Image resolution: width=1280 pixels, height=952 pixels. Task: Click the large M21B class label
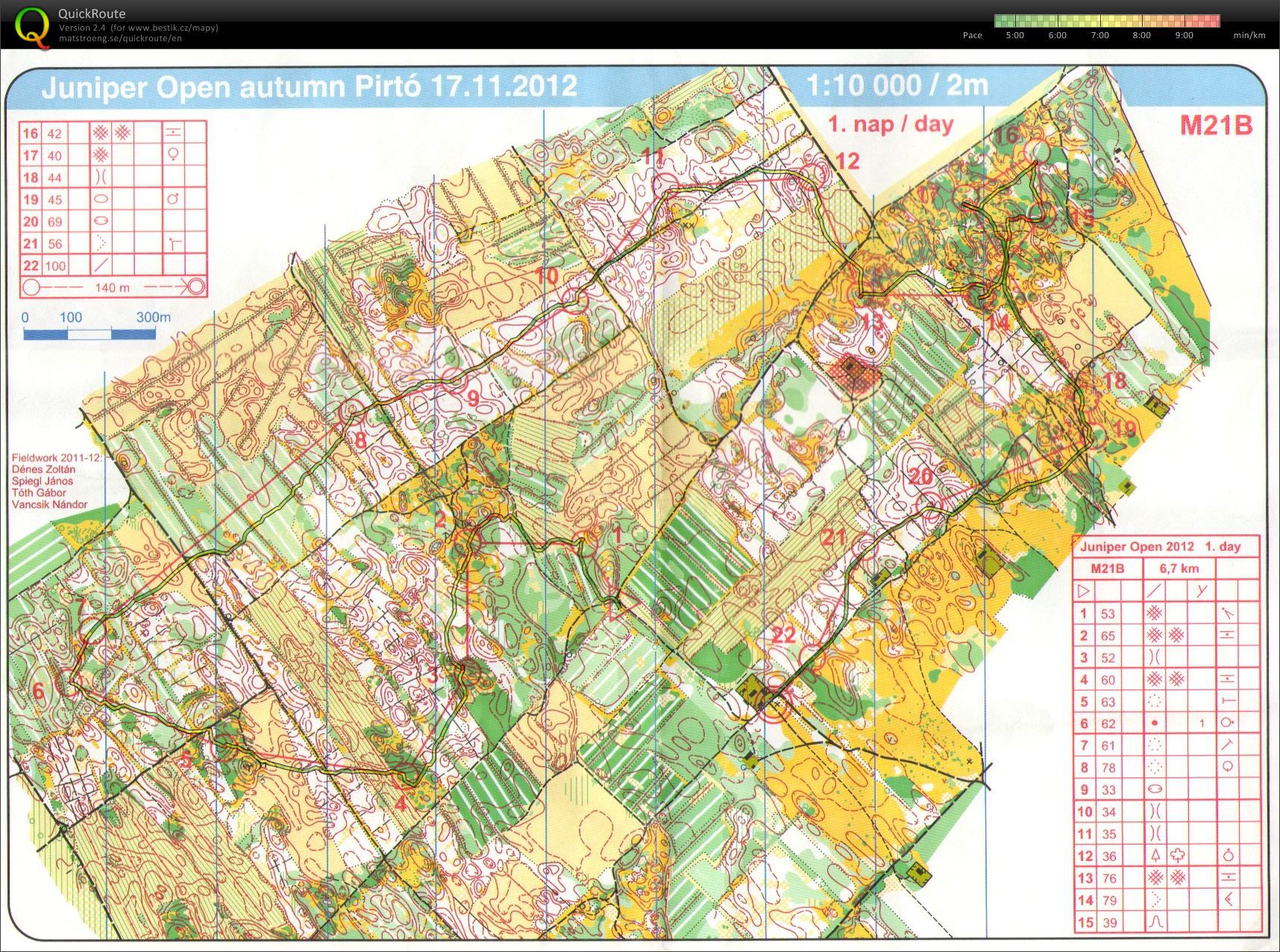point(1216,125)
